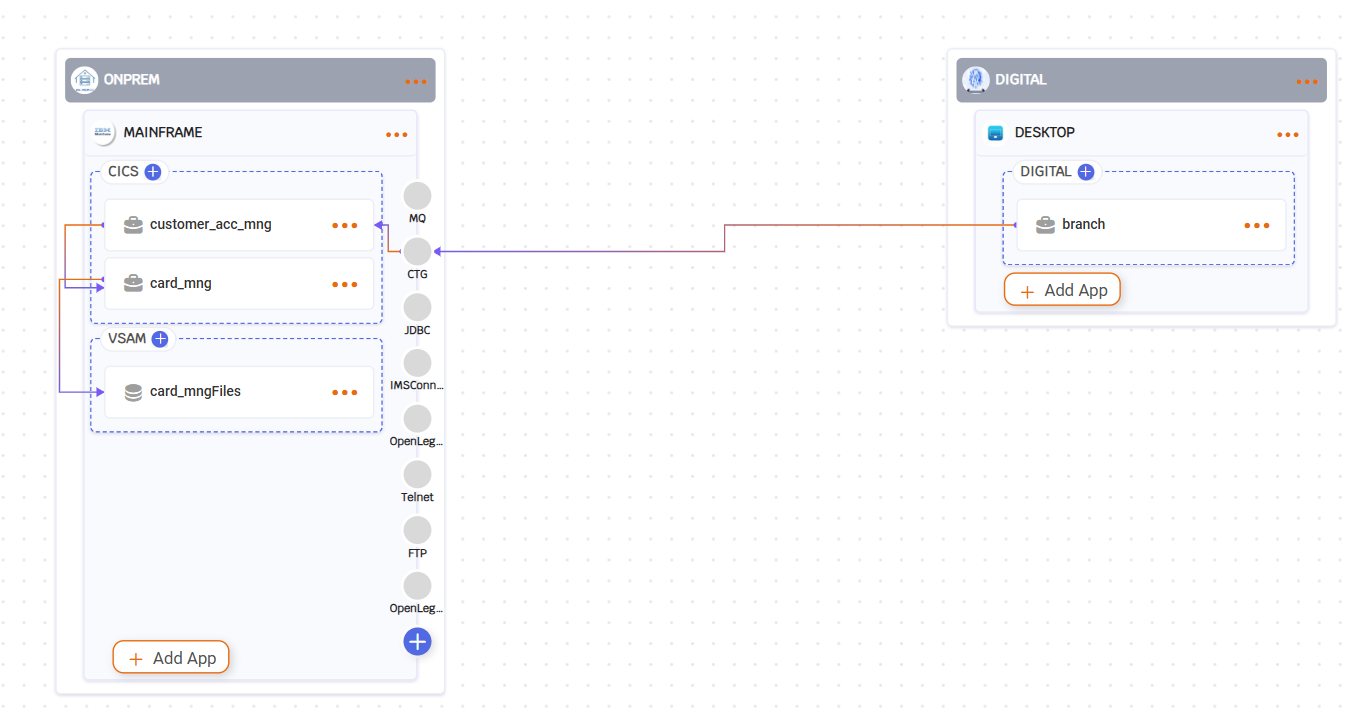This screenshot has width=1354, height=724.
Task: Click the ONPREM header title
Action: click(x=132, y=80)
